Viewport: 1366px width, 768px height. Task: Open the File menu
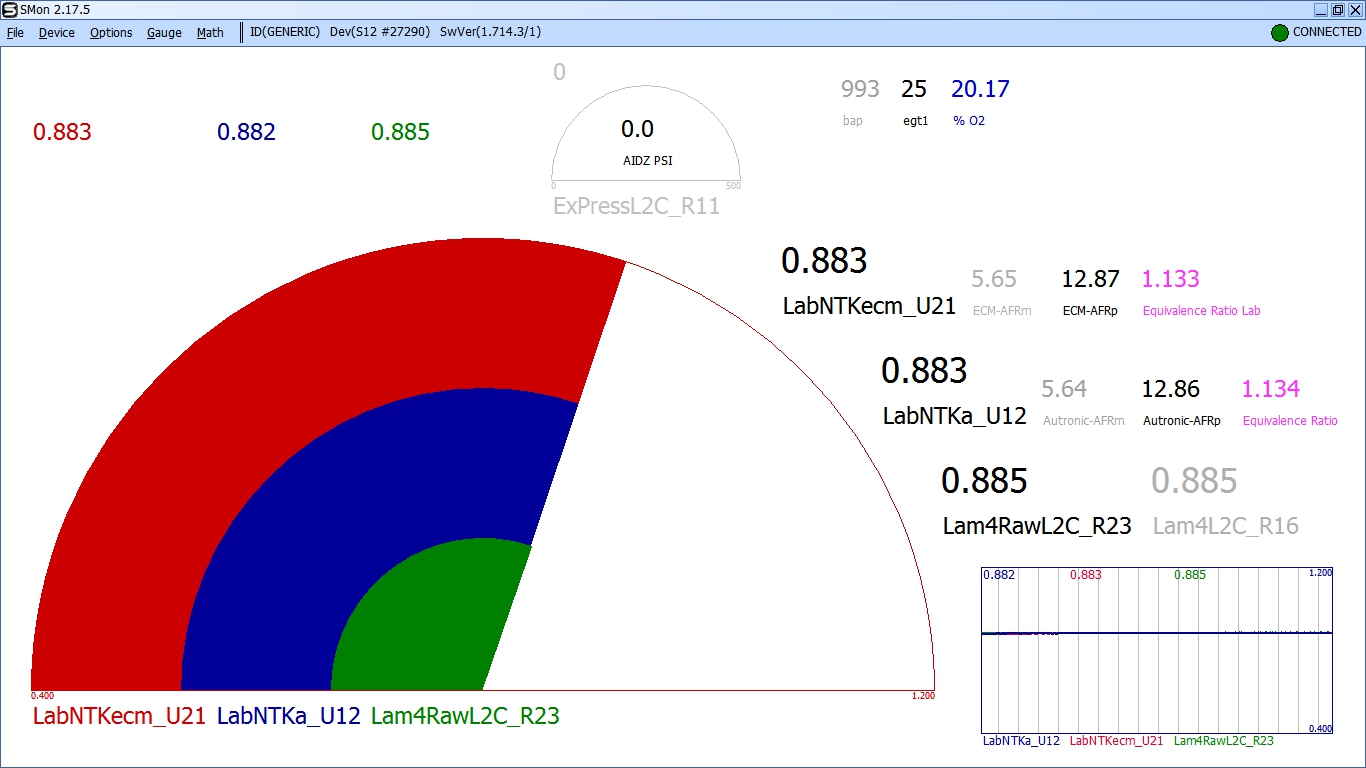point(15,33)
